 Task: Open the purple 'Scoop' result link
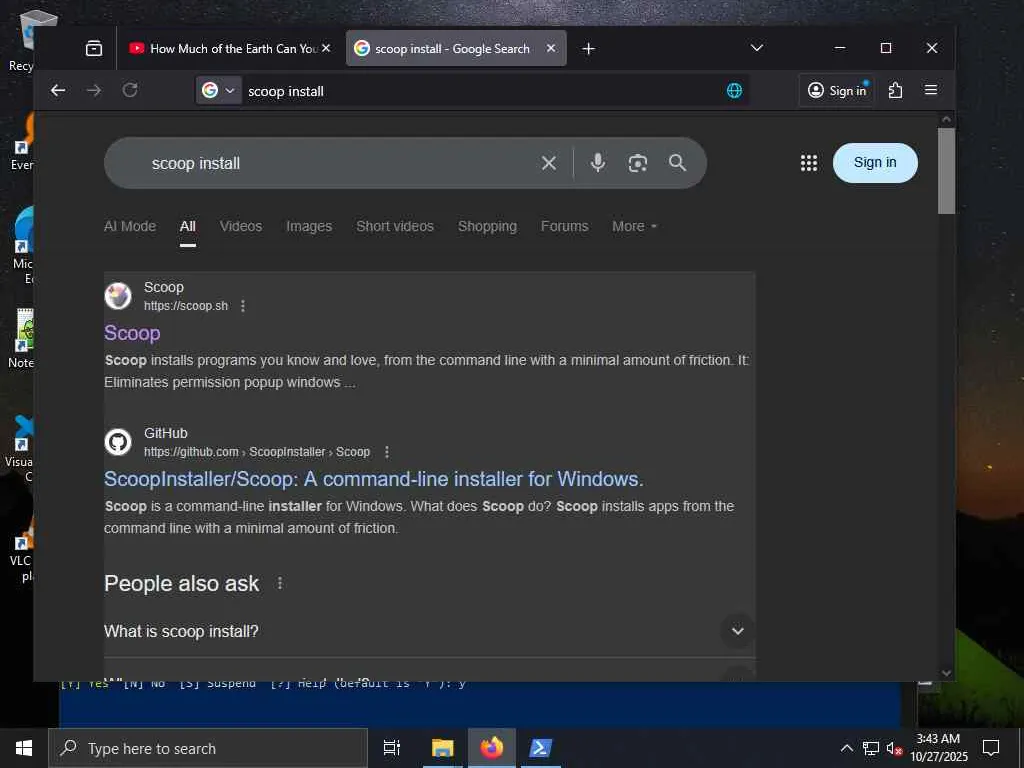132,333
